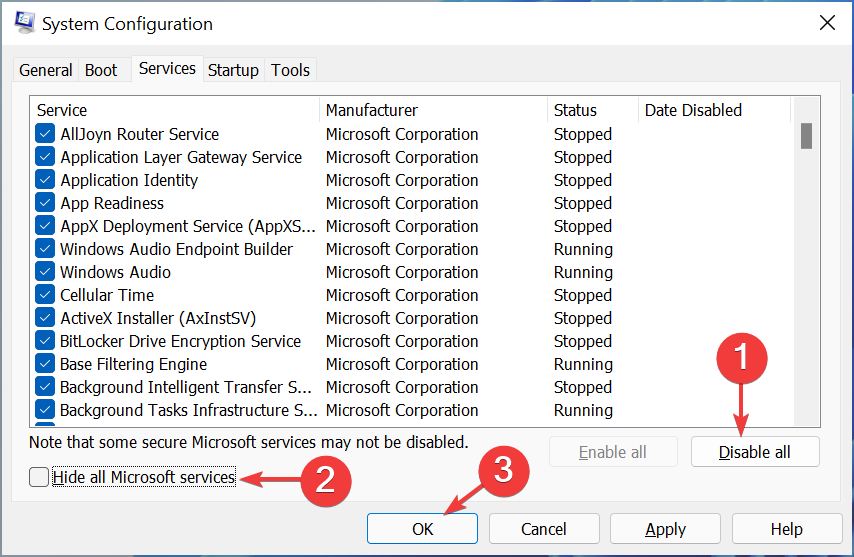The height and width of the screenshot is (557, 854).
Task: Click the Cancel button
Action: pyautogui.click(x=544, y=529)
